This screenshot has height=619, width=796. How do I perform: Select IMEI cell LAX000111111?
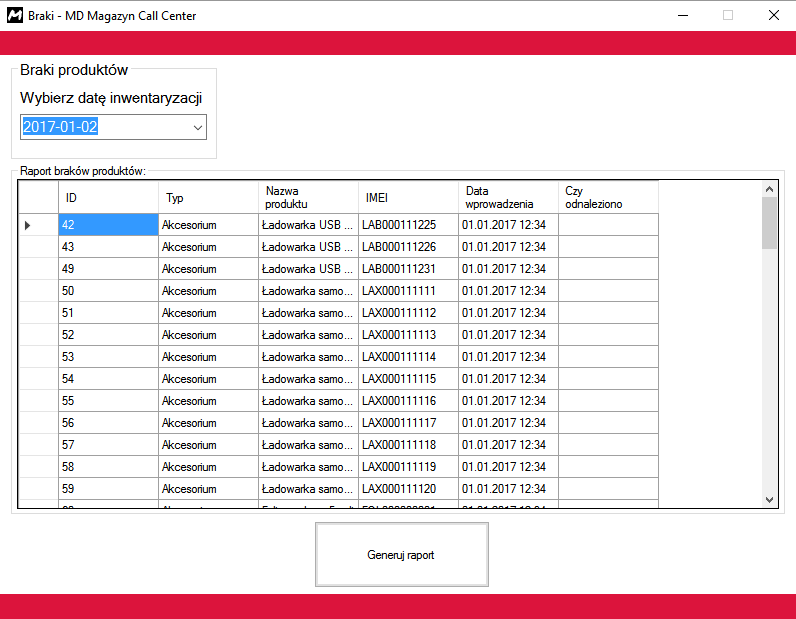409,291
